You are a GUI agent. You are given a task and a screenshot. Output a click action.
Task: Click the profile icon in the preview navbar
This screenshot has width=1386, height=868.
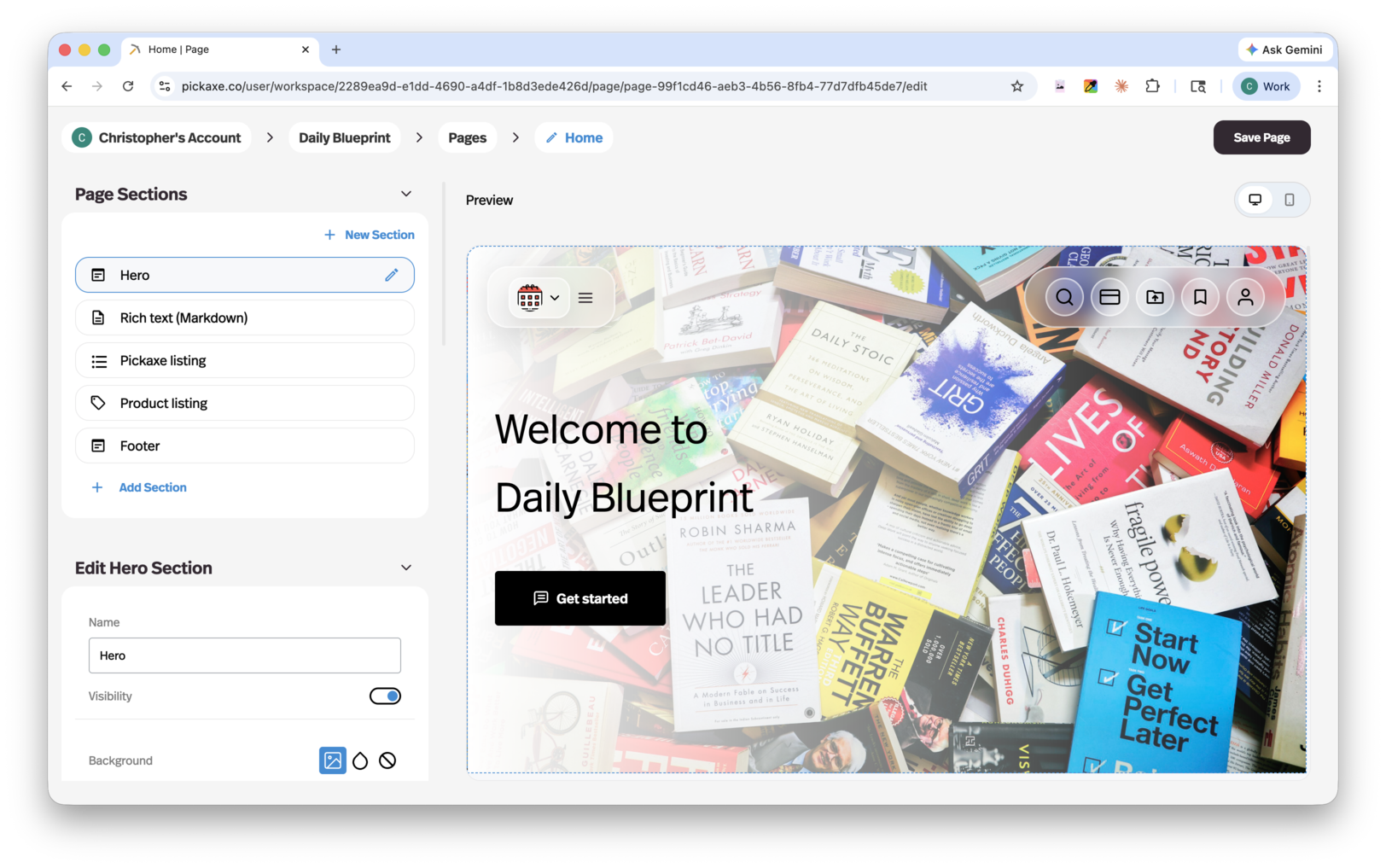pyautogui.click(x=1245, y=297)
